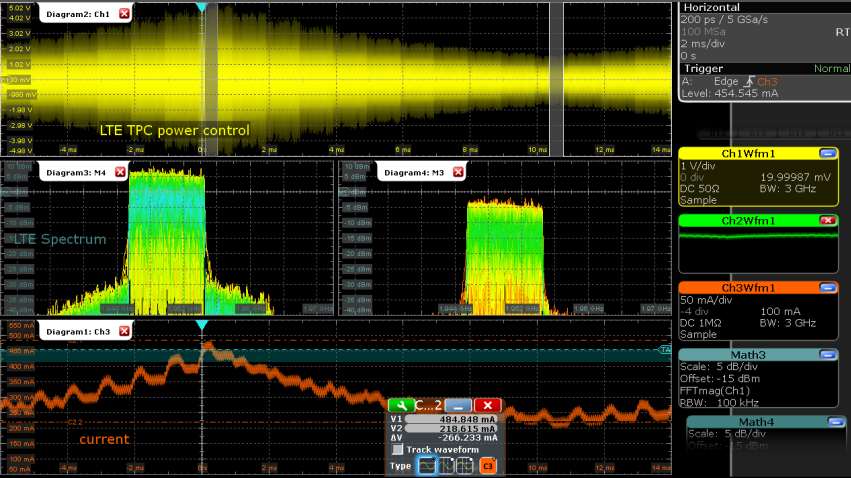Enable Track waveform checkbox
This screenshot has height=478, width=851.
click(398, 450)
